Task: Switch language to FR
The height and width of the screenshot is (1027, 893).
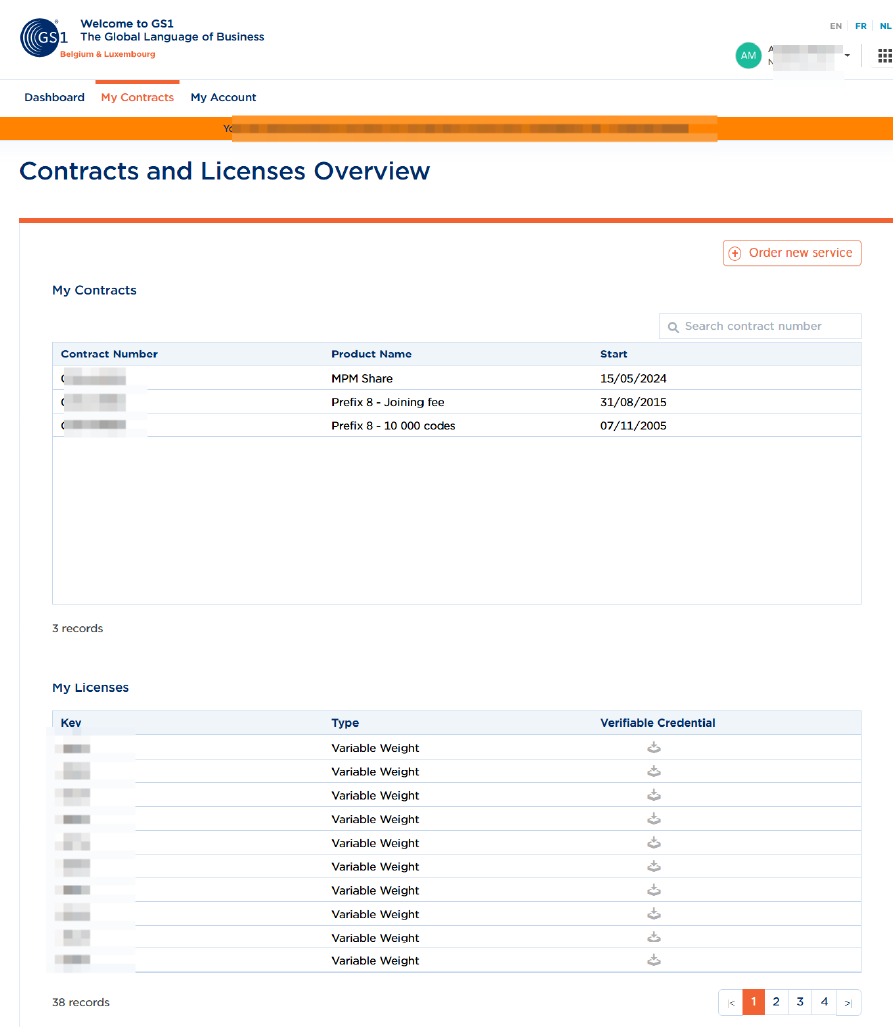Action: pyautogui.click(x=861, y=26)
